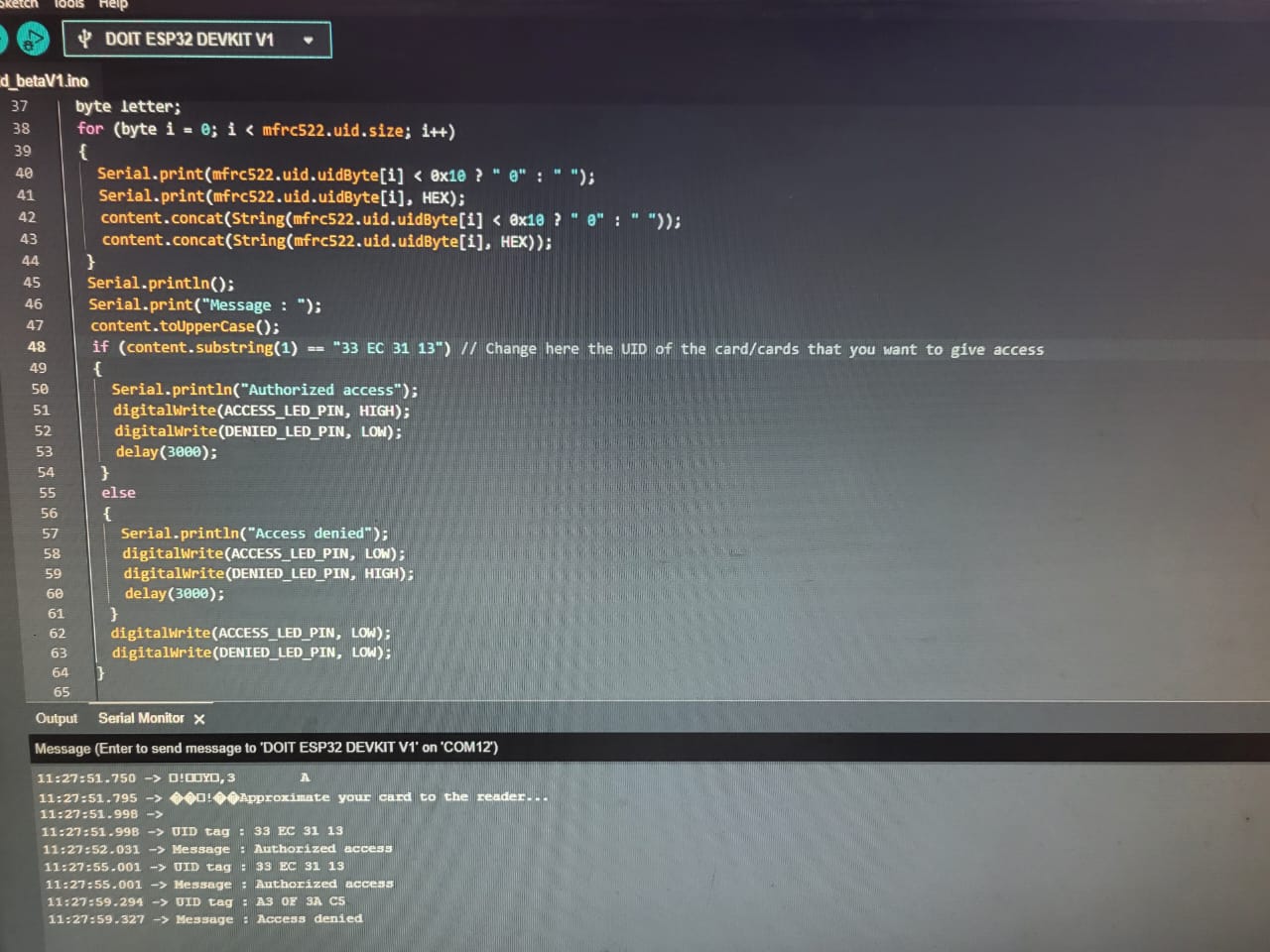The image size is (1270, 952).
Task: Click the USB icon in the board selector
Action: tap(85, 39)
